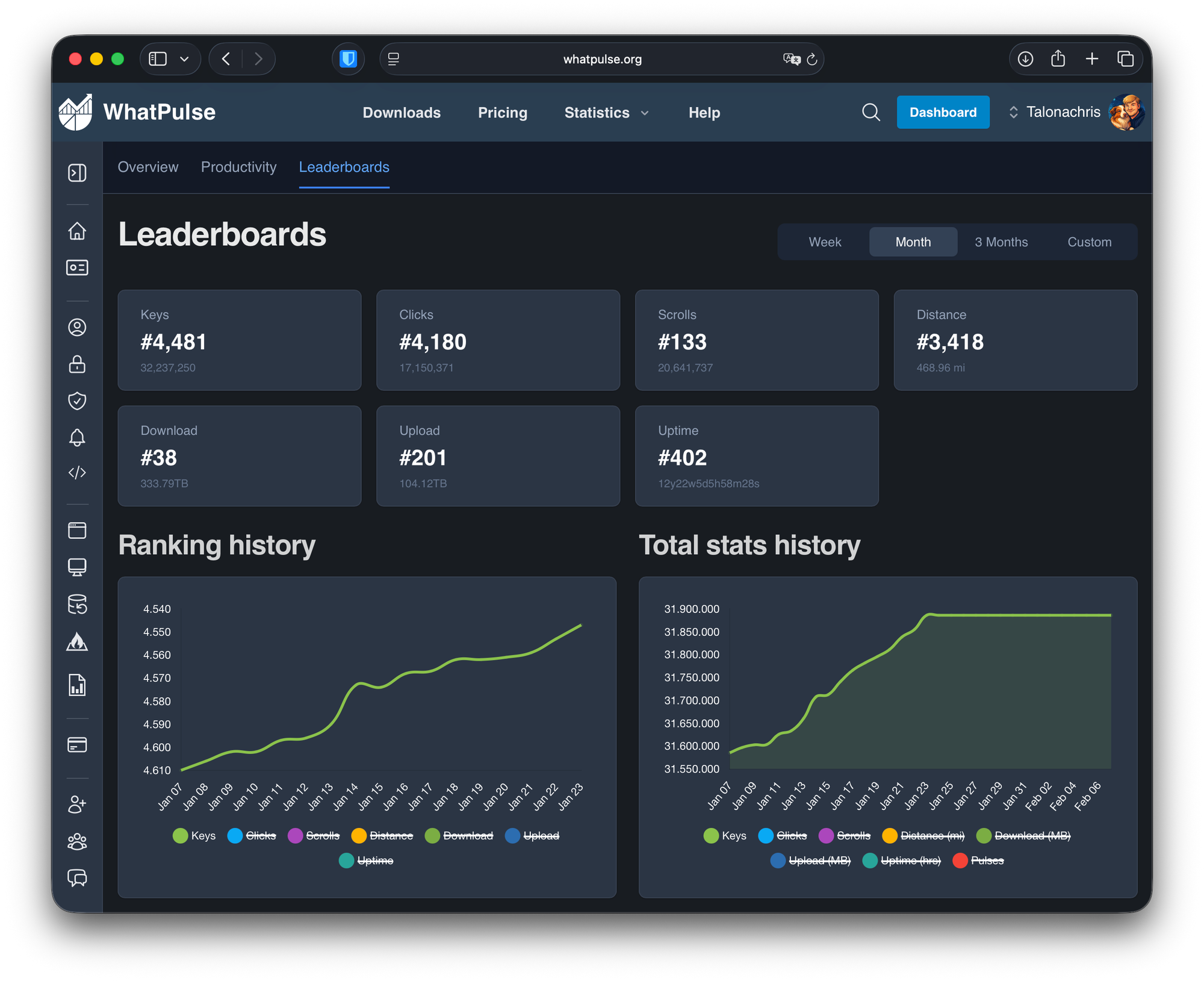
Task: Open the flame heatmap sidebar icon
Action: [x=77, y=642]
